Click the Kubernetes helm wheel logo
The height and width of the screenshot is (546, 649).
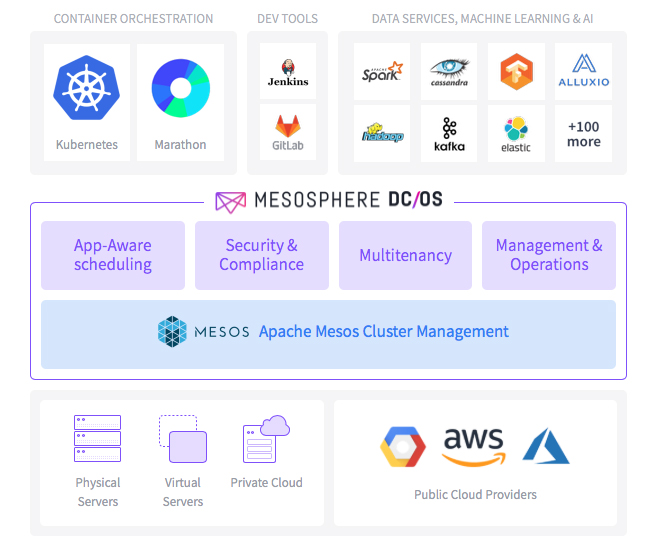click(87, 88)
